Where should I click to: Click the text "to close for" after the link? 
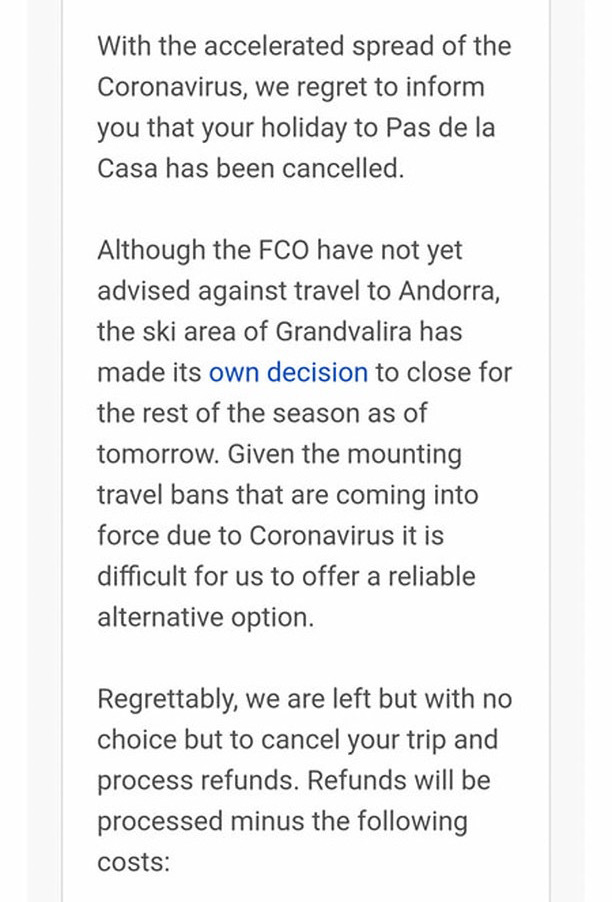(443, 372)
